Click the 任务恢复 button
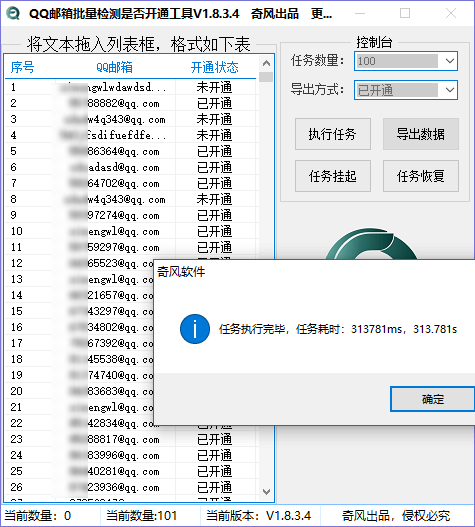 click(x=421, y=176)
